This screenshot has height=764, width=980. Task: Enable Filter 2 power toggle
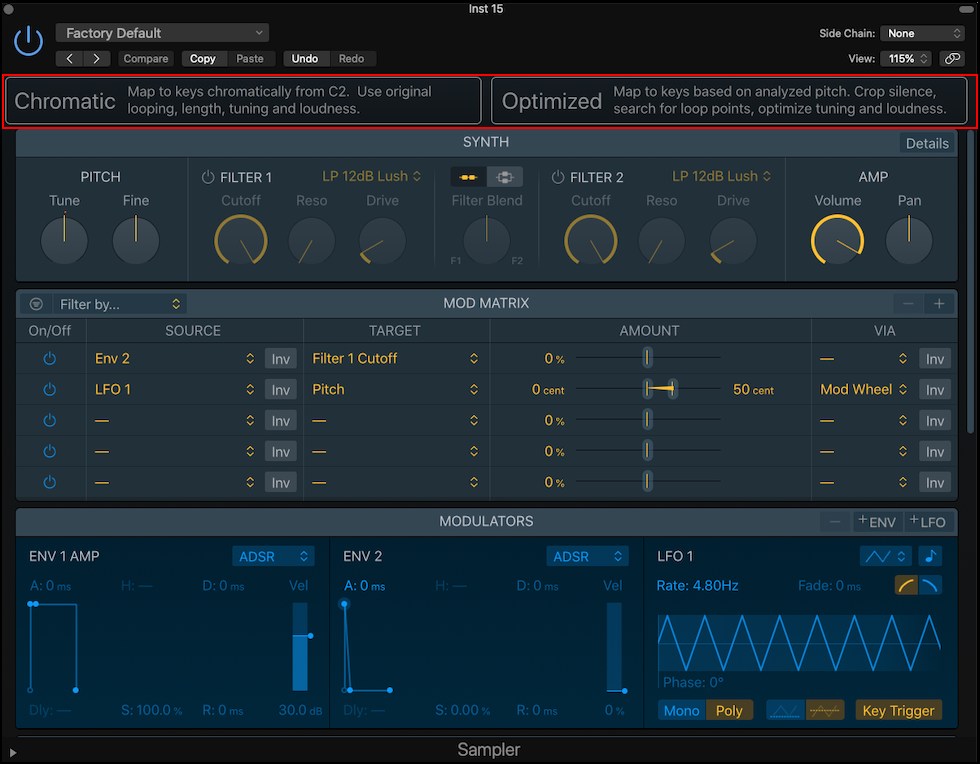tap(558, 178)
